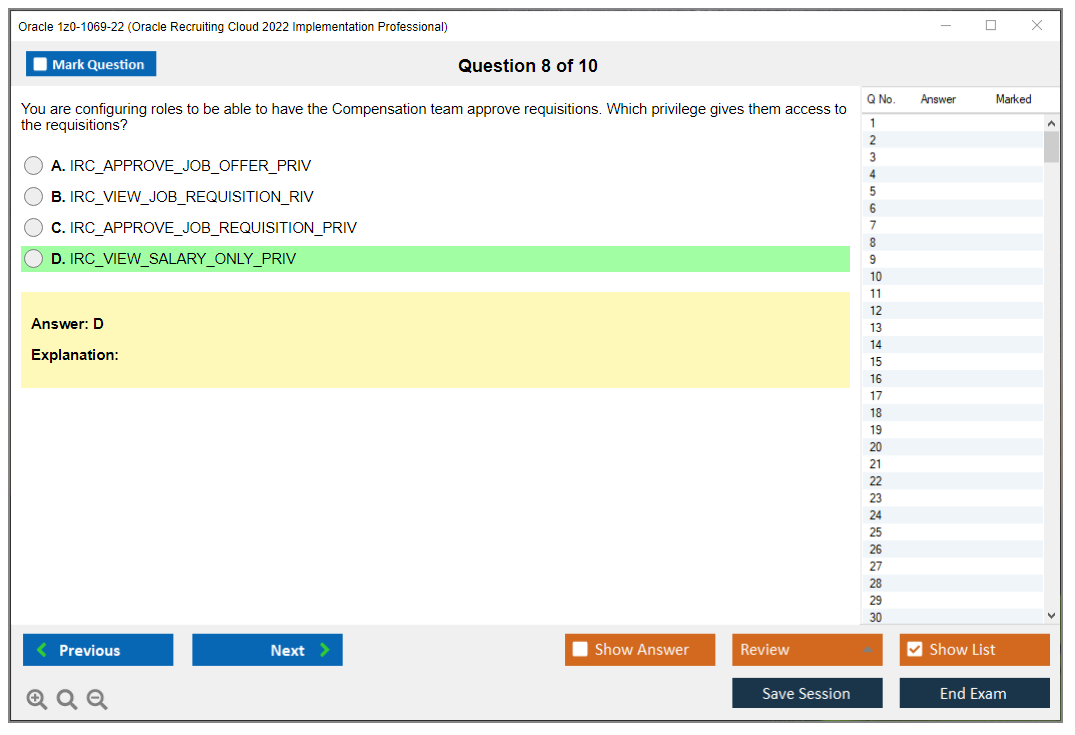Click the reset zoom magnifier icon

click(x=66, y=699)
